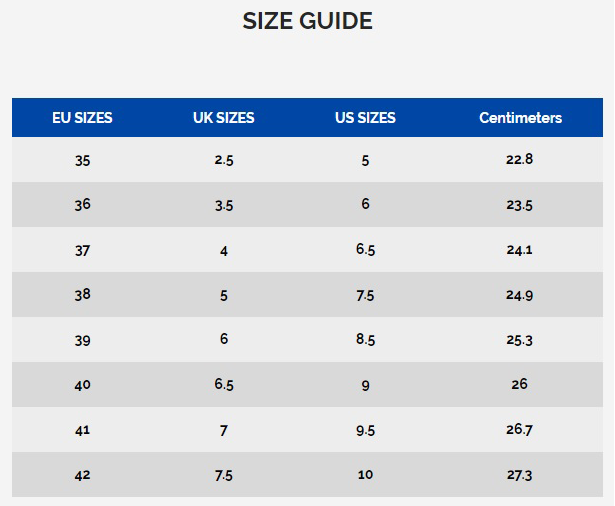Click US size 10 cell
The height and width of the screenshot is (506, 615).
(x=365, y=475)
